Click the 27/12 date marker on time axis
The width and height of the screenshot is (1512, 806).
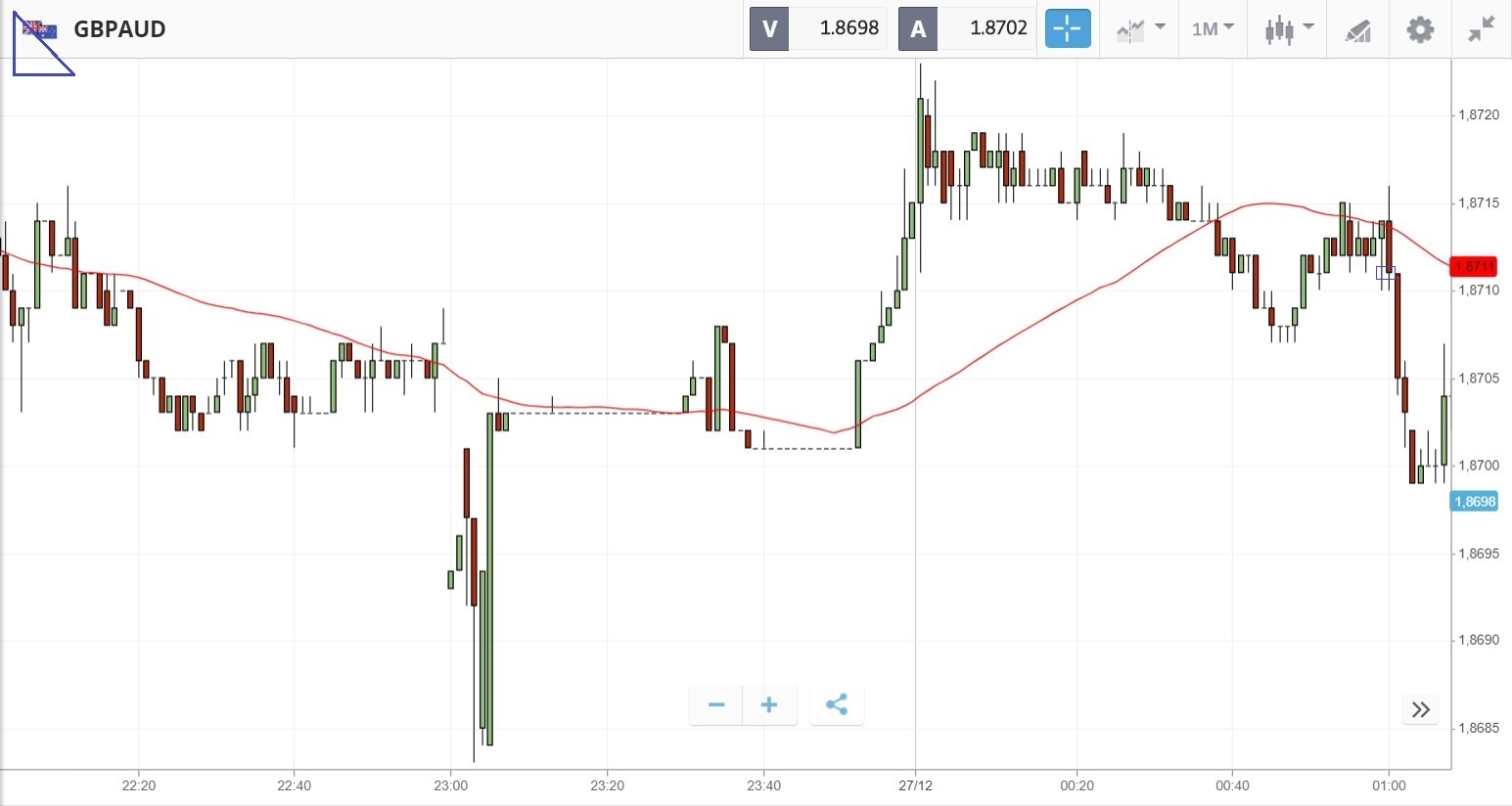click(x=915, y=785)
